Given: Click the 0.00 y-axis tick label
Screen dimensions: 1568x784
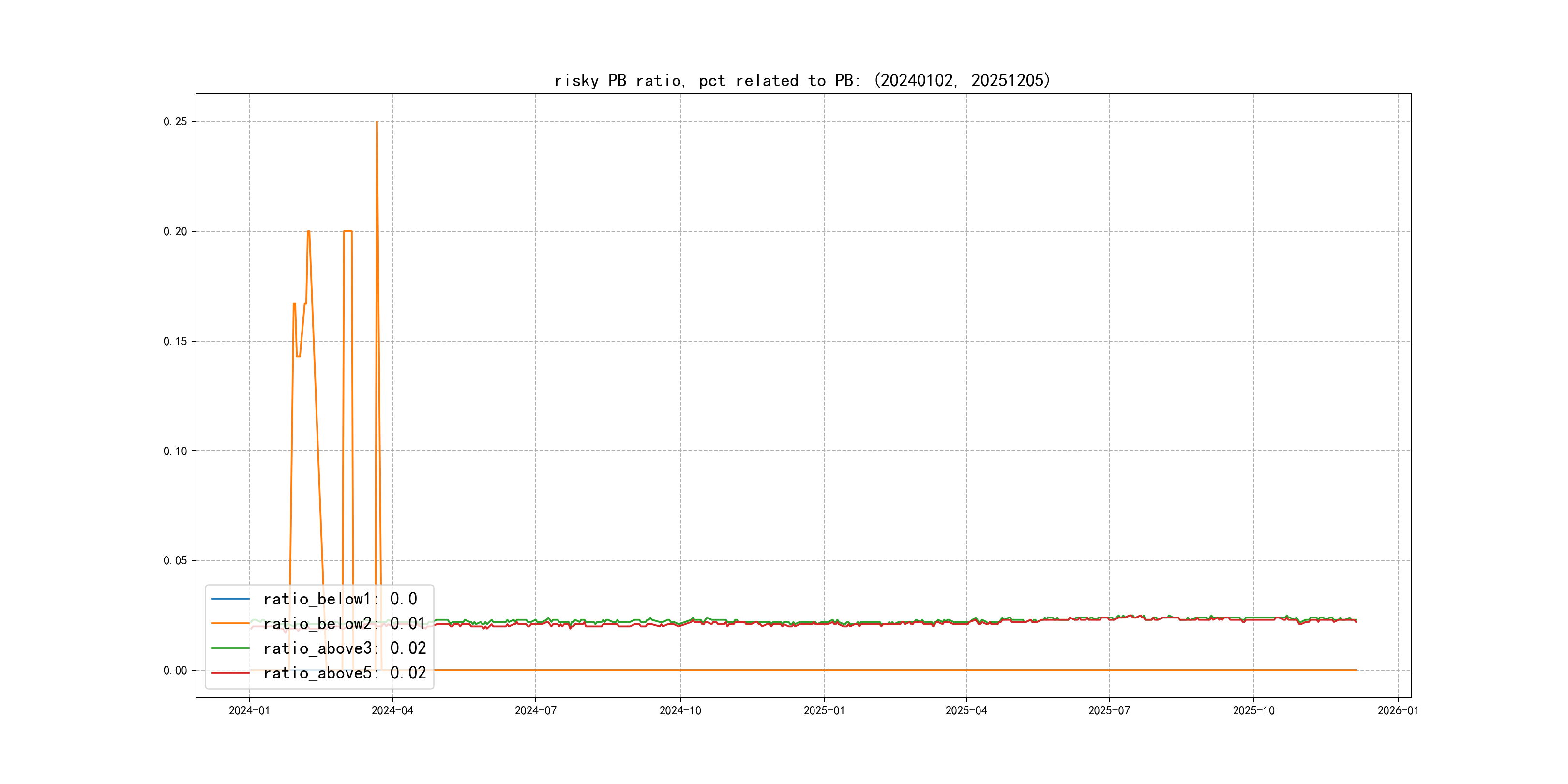Looking at the screenshot, I should [175, 670].
